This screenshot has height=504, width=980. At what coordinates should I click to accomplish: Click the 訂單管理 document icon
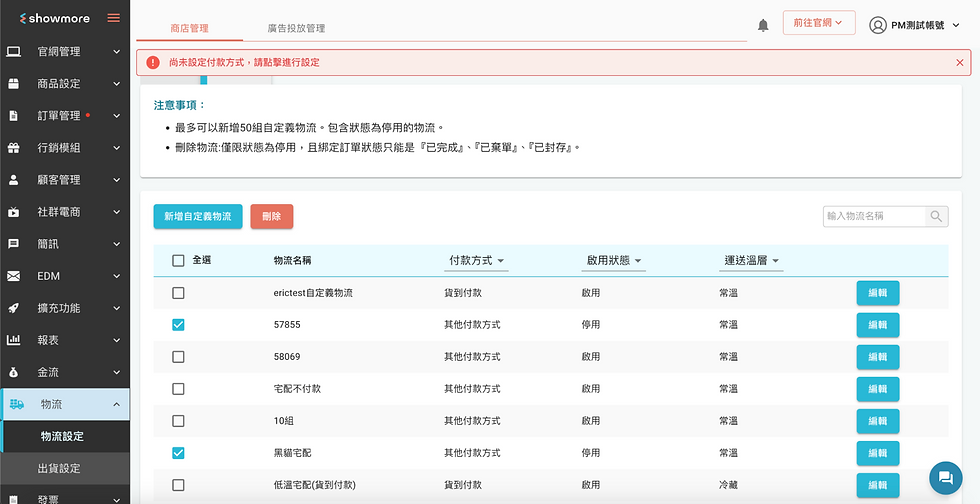[14, 116]
